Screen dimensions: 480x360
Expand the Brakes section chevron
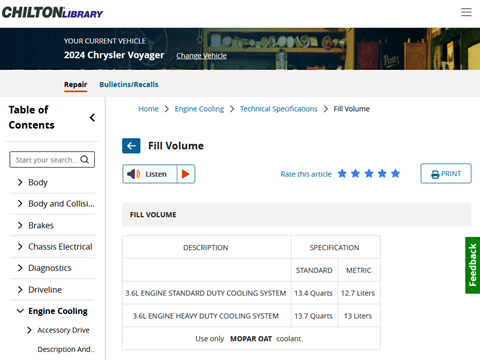click(x=20, y=225)
